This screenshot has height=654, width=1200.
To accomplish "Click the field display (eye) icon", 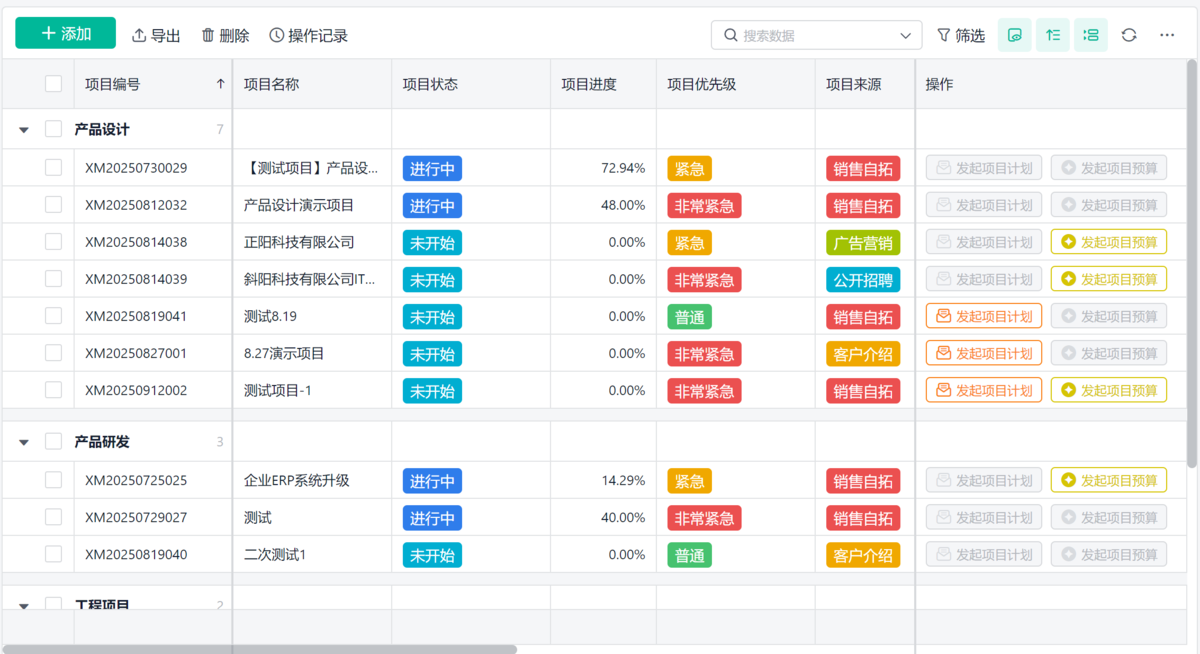I will [x=1015, y=35].
